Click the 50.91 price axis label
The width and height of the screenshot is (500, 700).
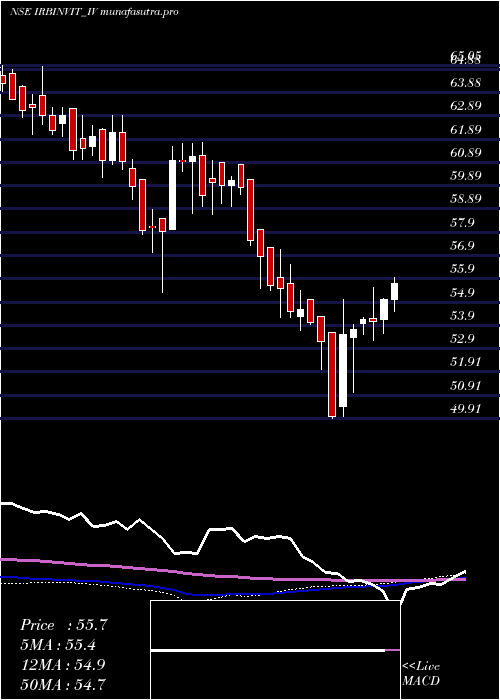(x=466, y=385)
